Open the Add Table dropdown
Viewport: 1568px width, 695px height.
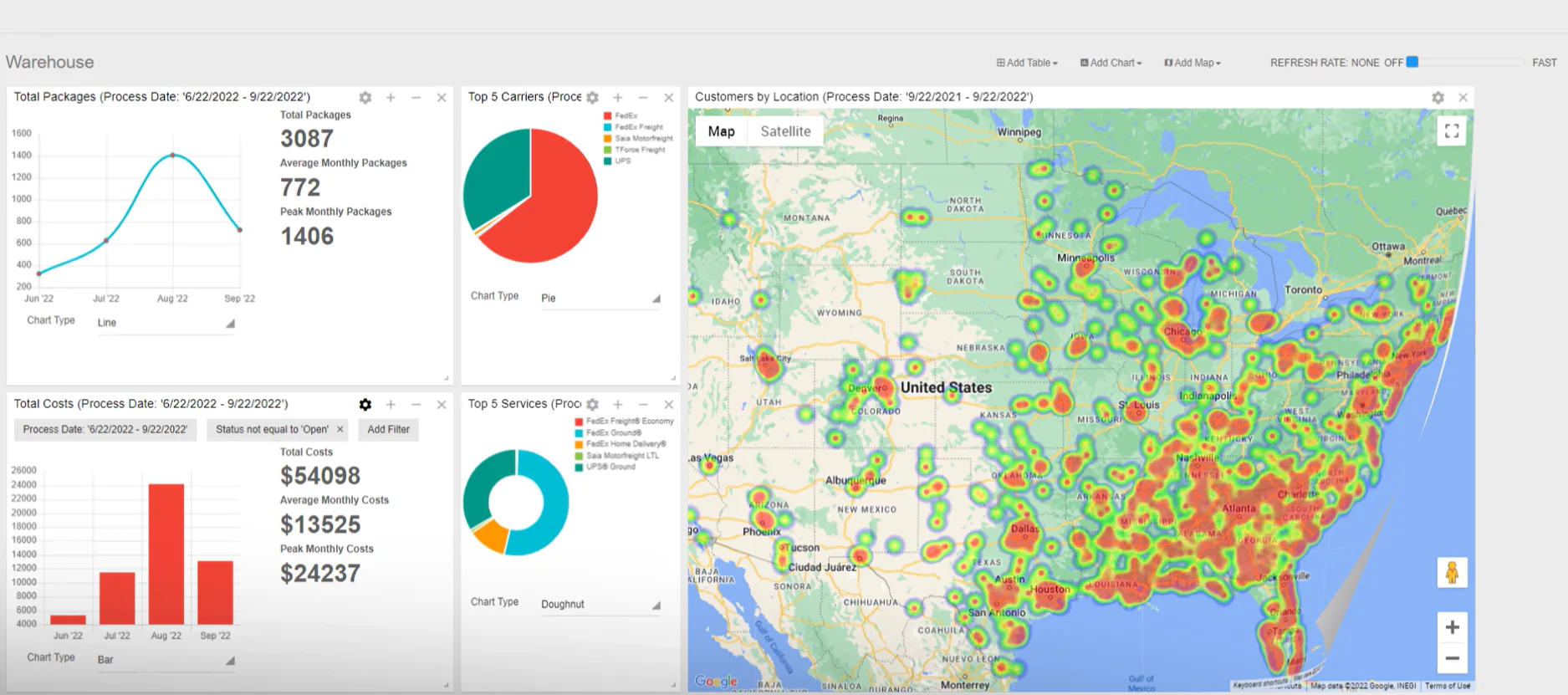click(x=1027, y=63)
